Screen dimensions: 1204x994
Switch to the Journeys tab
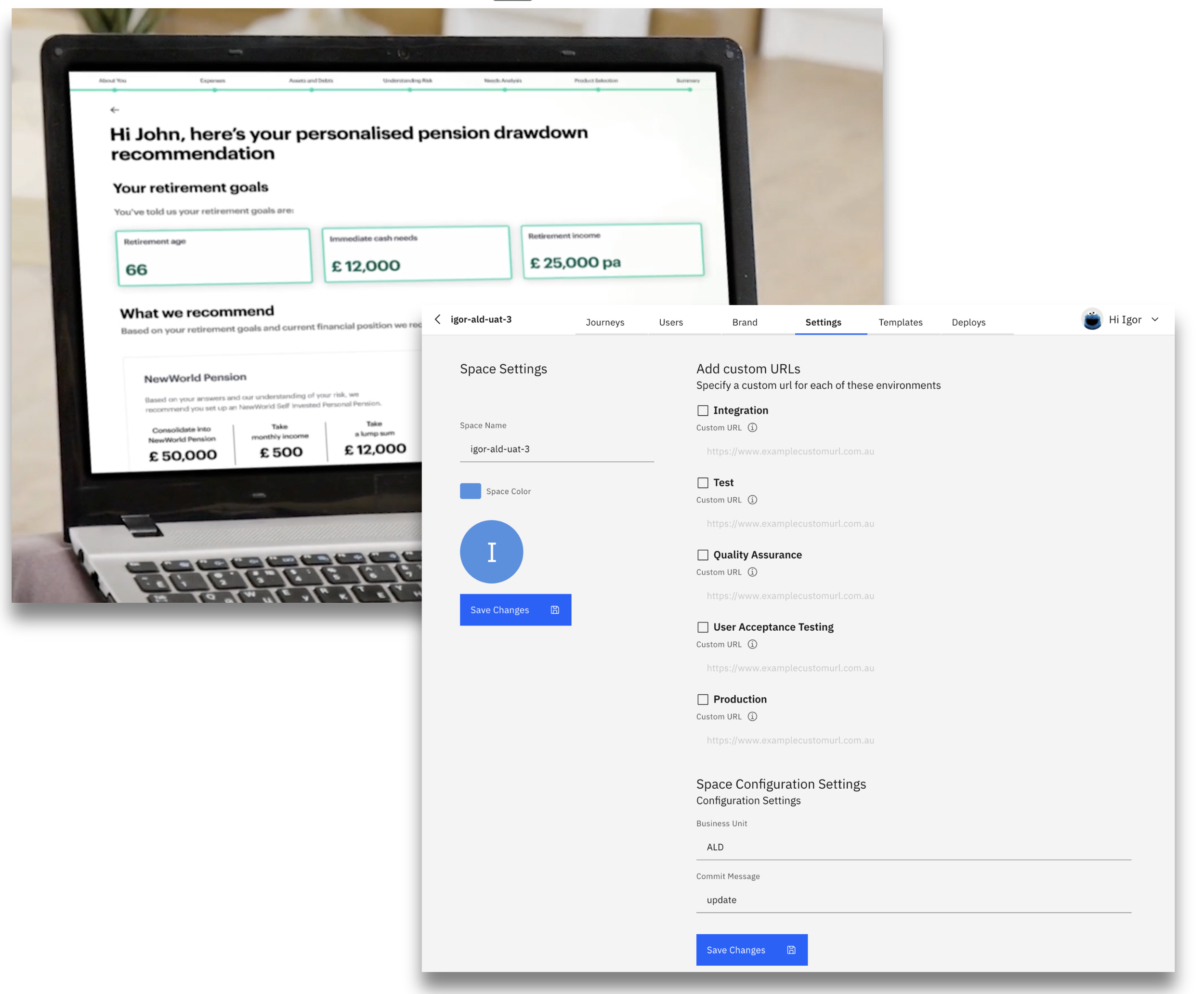pos(605,322)
